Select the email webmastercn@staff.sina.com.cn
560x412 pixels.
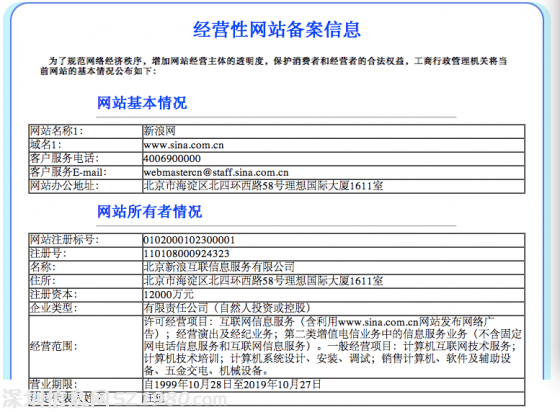point(216,172)
